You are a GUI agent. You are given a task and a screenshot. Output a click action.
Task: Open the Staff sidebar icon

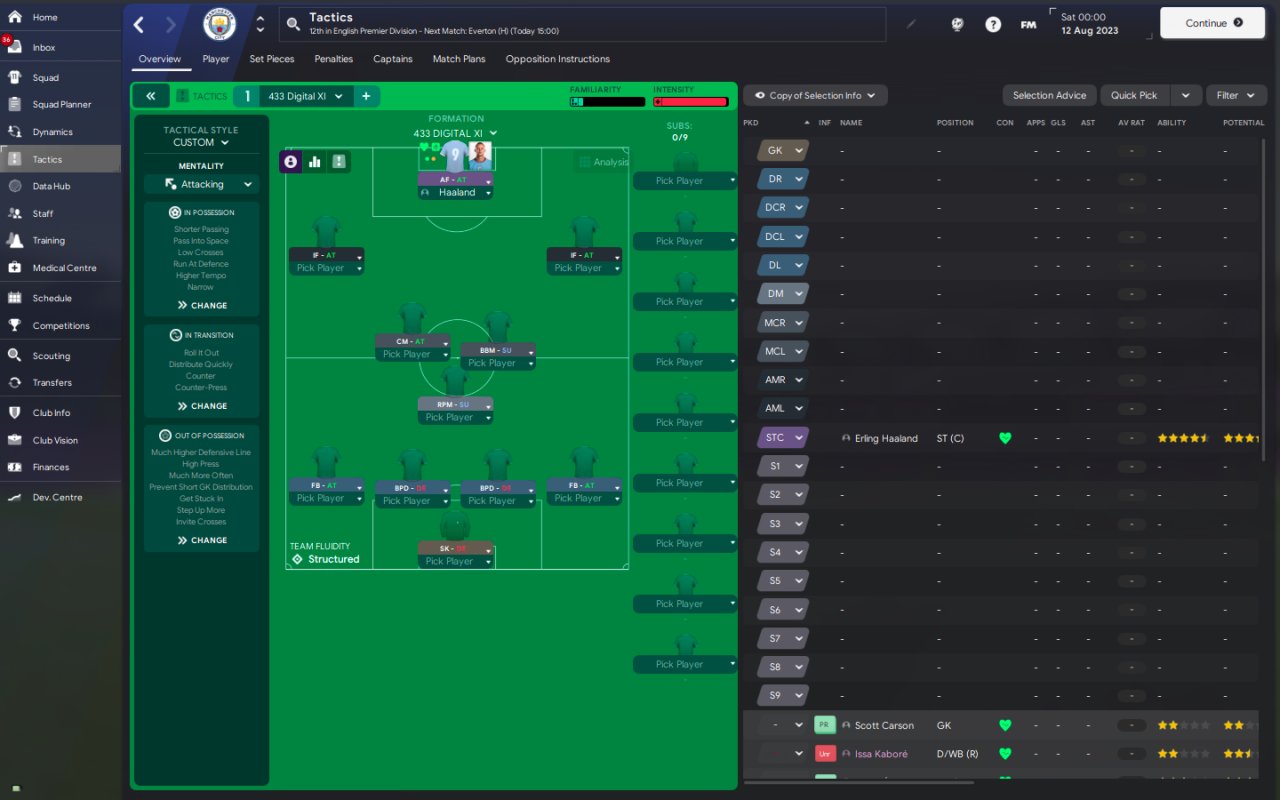coord(15,213)
